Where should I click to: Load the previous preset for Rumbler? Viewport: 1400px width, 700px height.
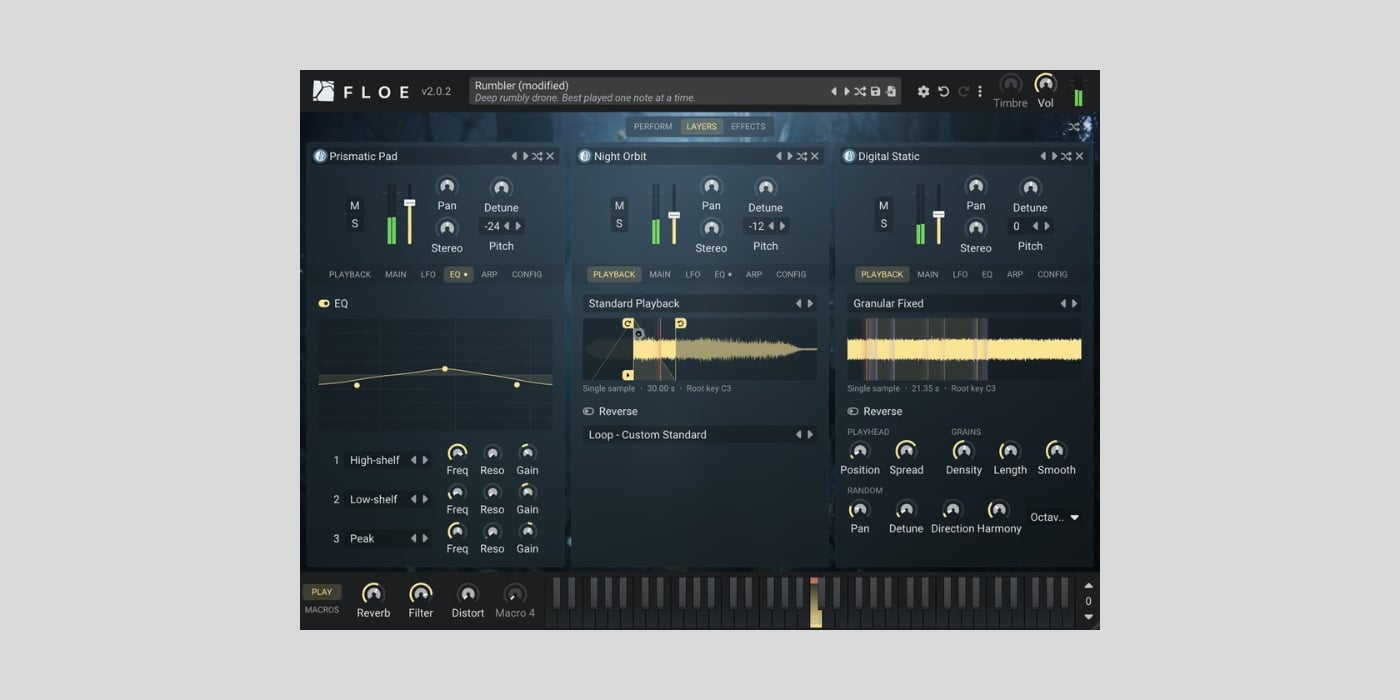click(833, 91)
